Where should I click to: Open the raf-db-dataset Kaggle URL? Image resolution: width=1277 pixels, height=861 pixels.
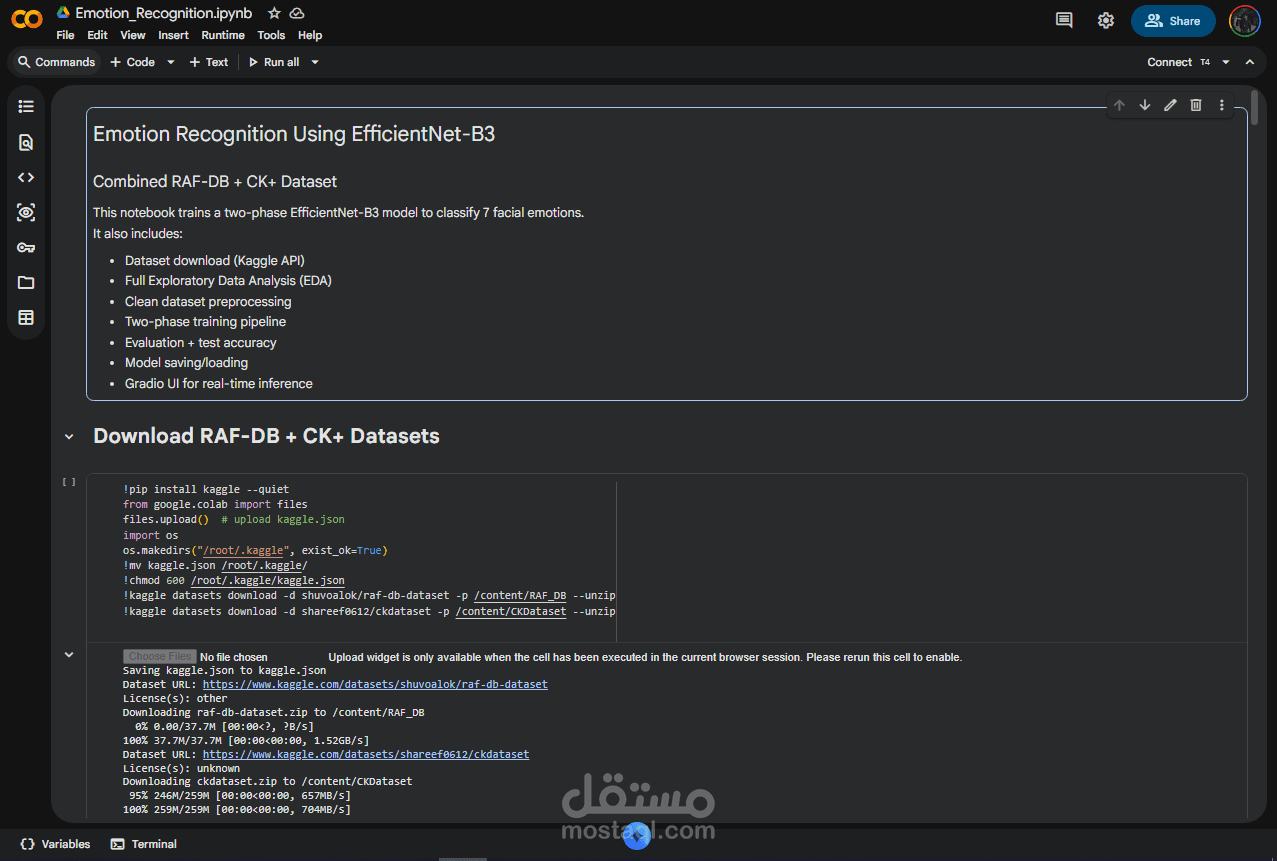(375, 684)
